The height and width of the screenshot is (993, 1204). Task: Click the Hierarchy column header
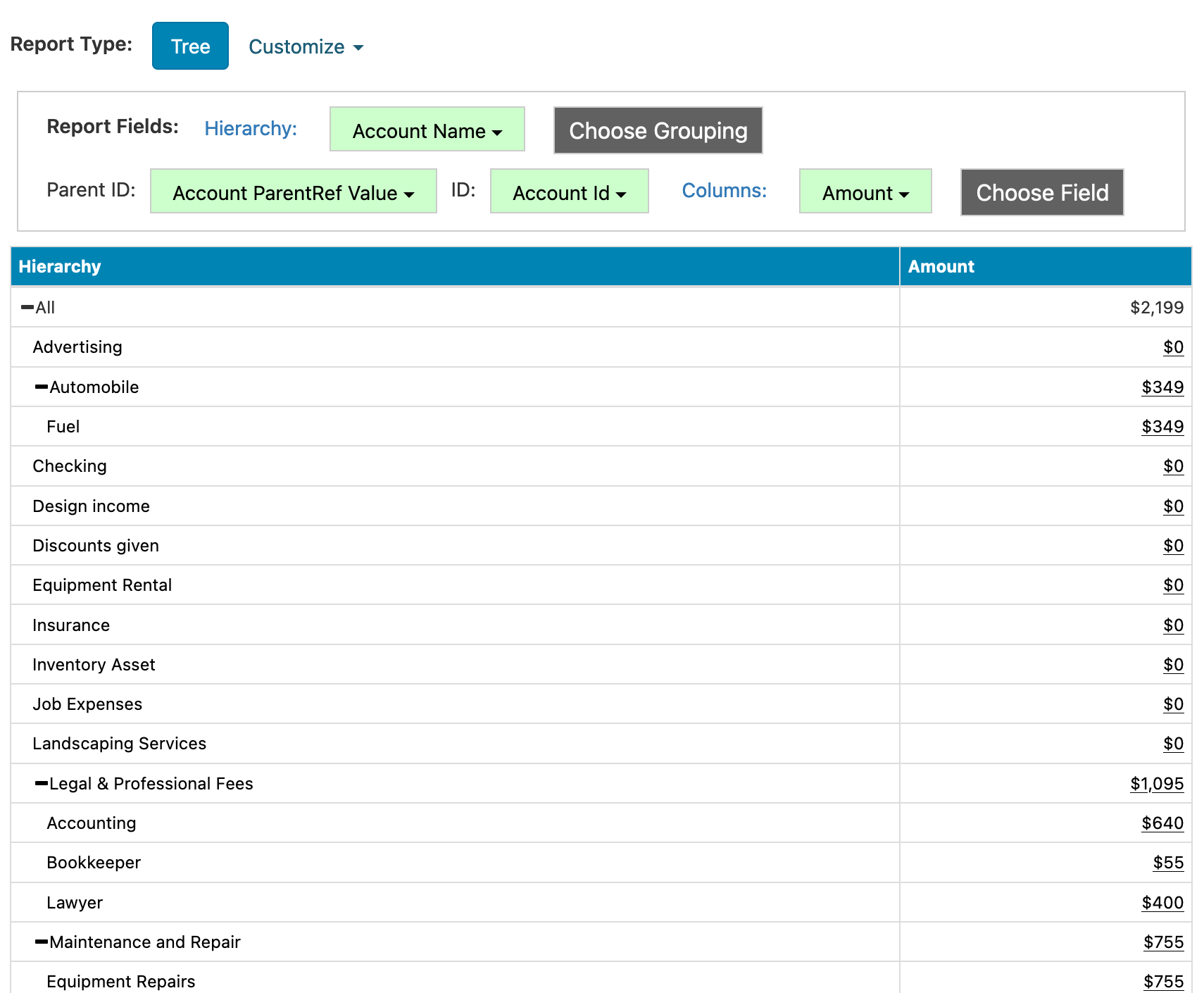tap(60, 267)
